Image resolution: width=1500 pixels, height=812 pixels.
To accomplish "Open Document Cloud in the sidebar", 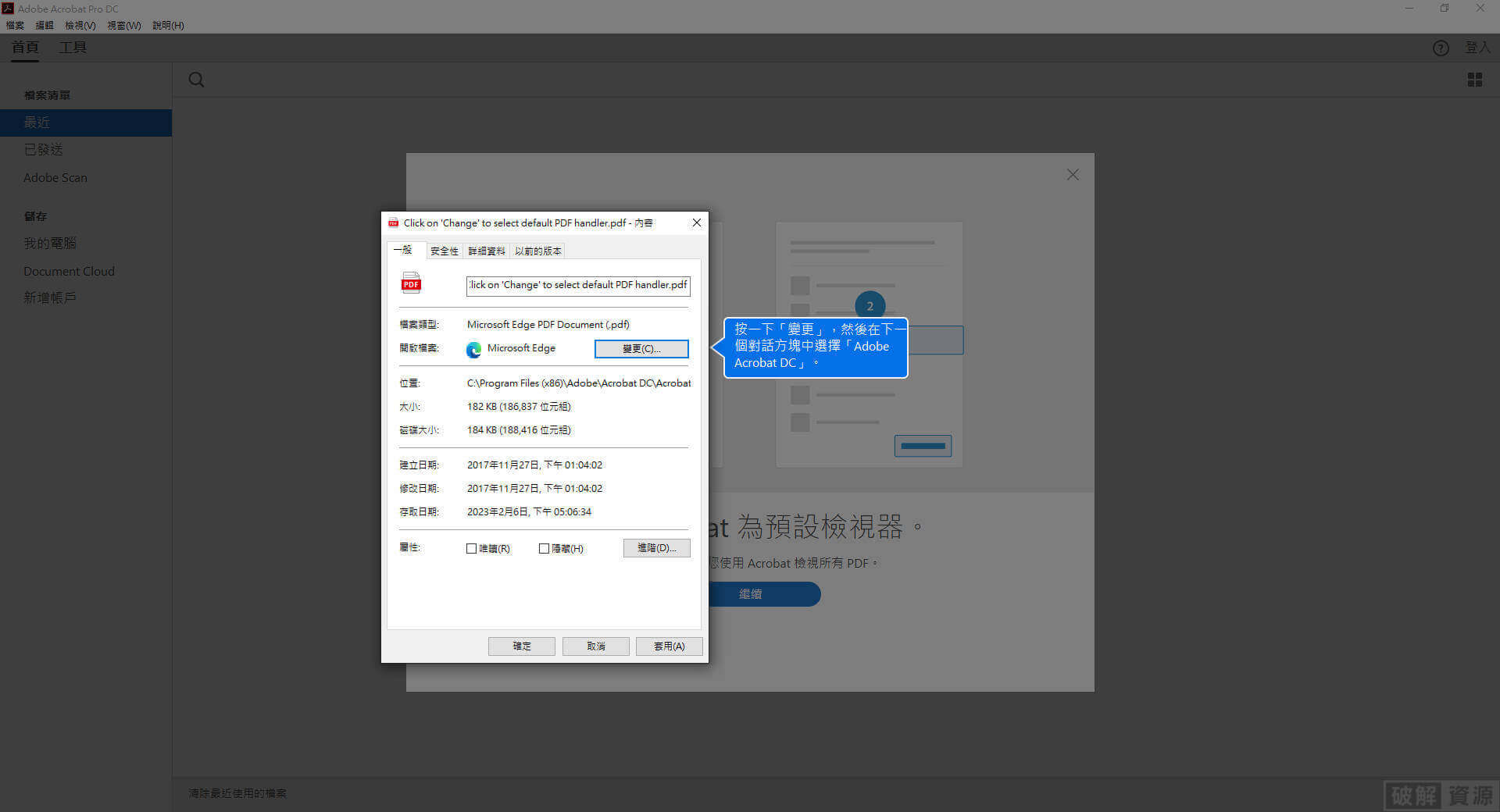I will (x=69, y=271).
